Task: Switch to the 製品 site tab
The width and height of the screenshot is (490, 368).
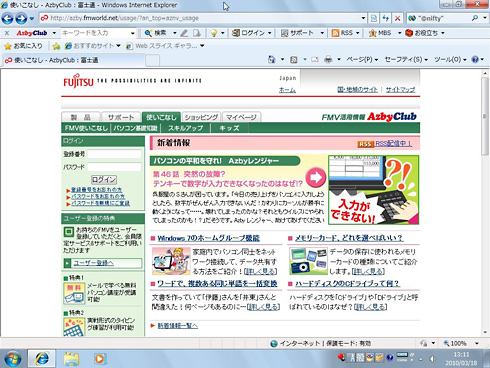Action: (81, 117)
